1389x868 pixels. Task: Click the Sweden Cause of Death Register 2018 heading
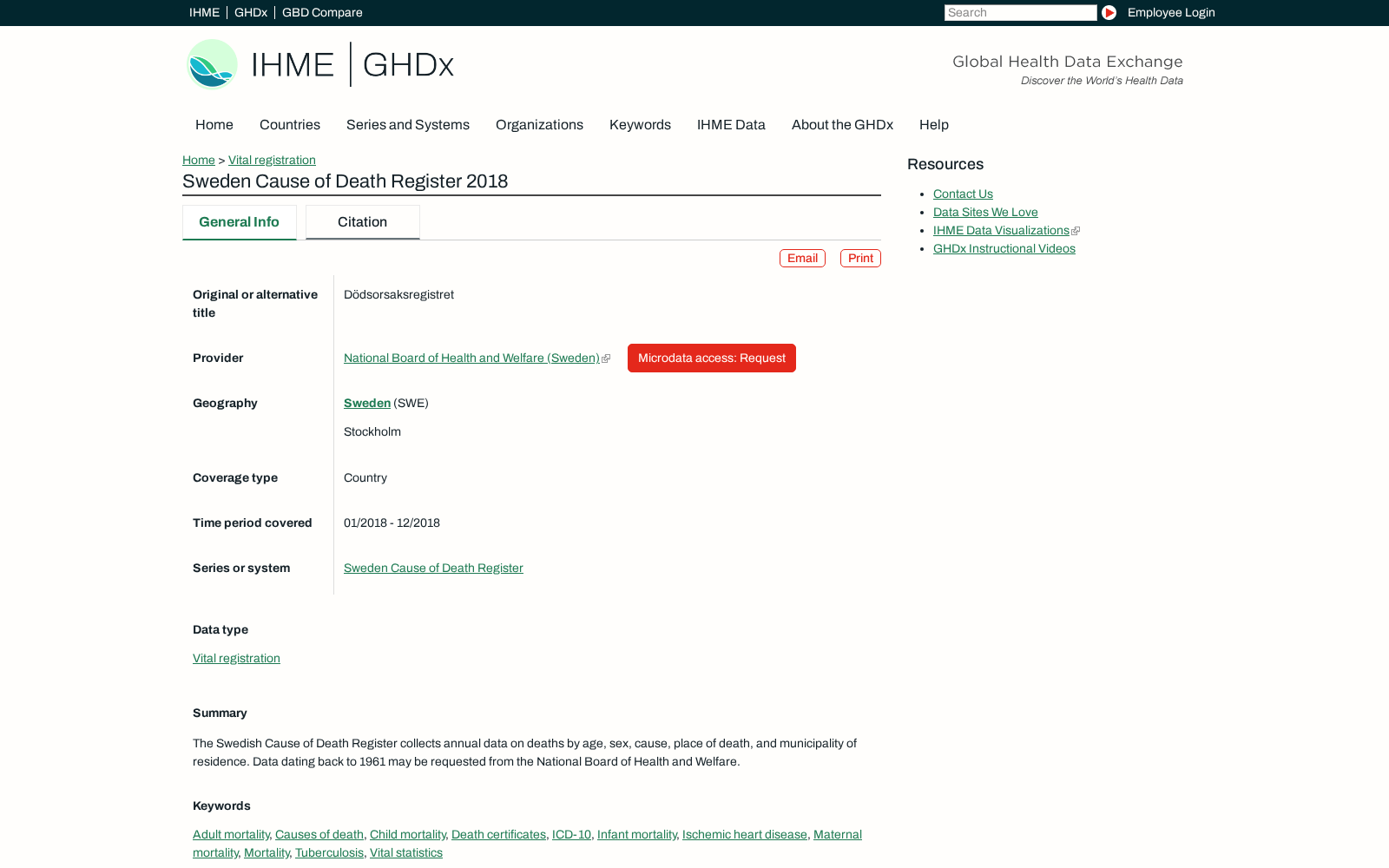[345, 181]
